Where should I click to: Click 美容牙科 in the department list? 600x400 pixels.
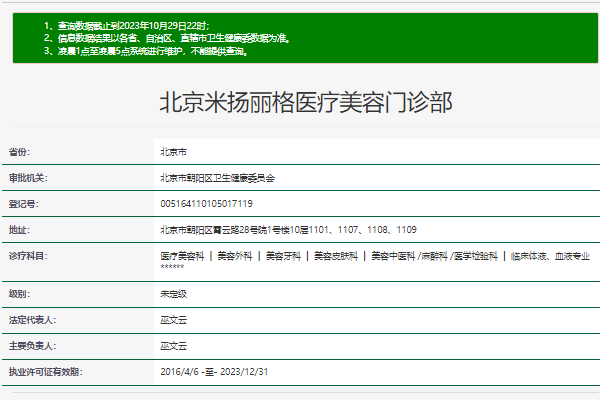(284, 256)
